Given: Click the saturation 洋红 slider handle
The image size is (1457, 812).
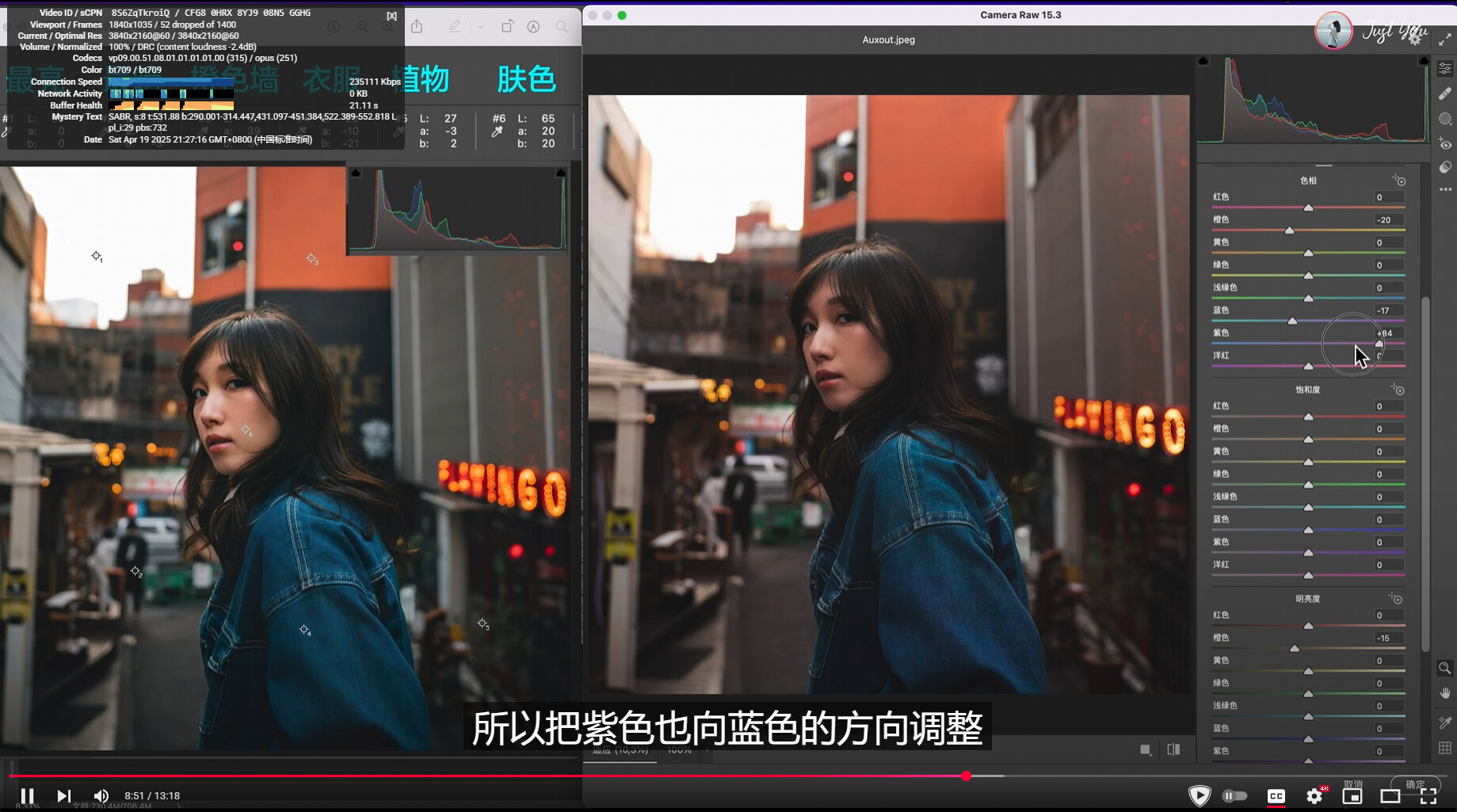Looking at the screenshot, I should coord(1309,575).
